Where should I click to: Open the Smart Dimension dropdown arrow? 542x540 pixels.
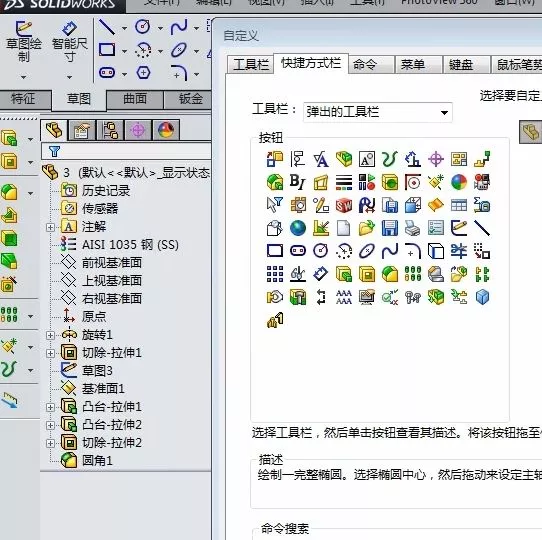click(69, 77)
